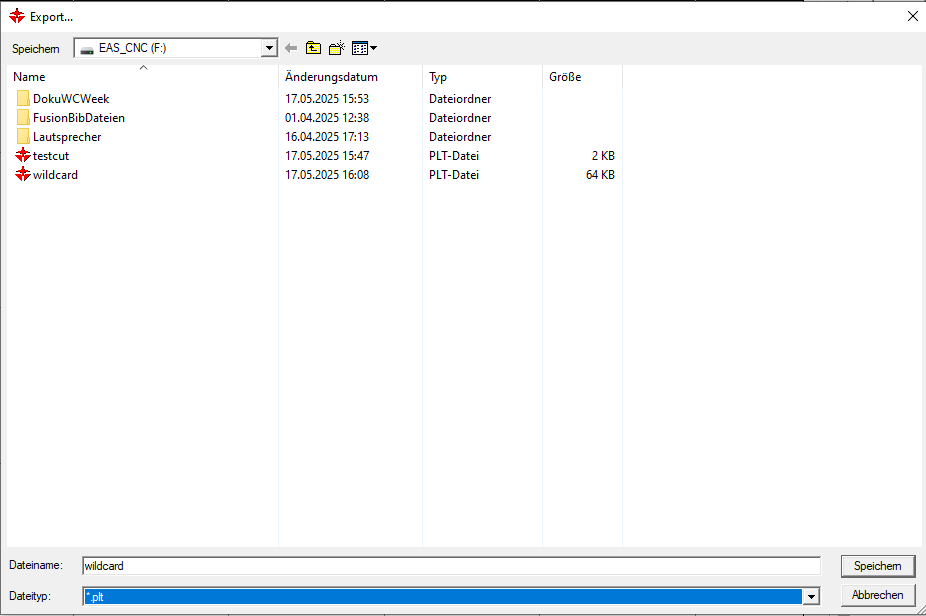Click Dateiordner type in DokuWCWeek row

460,99
